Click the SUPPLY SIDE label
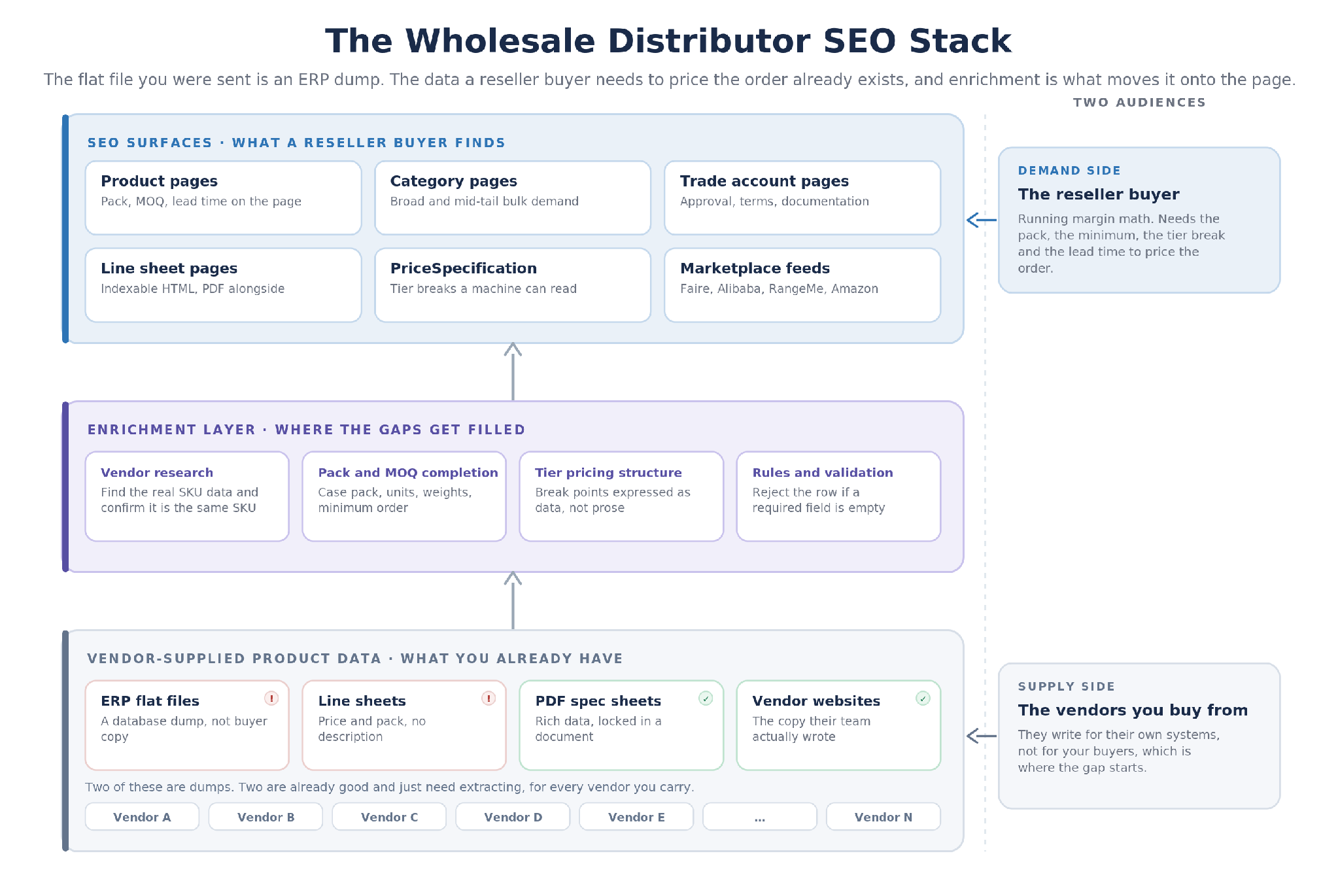This screenshot has height=896, width=1338. tap(1066, 687)
